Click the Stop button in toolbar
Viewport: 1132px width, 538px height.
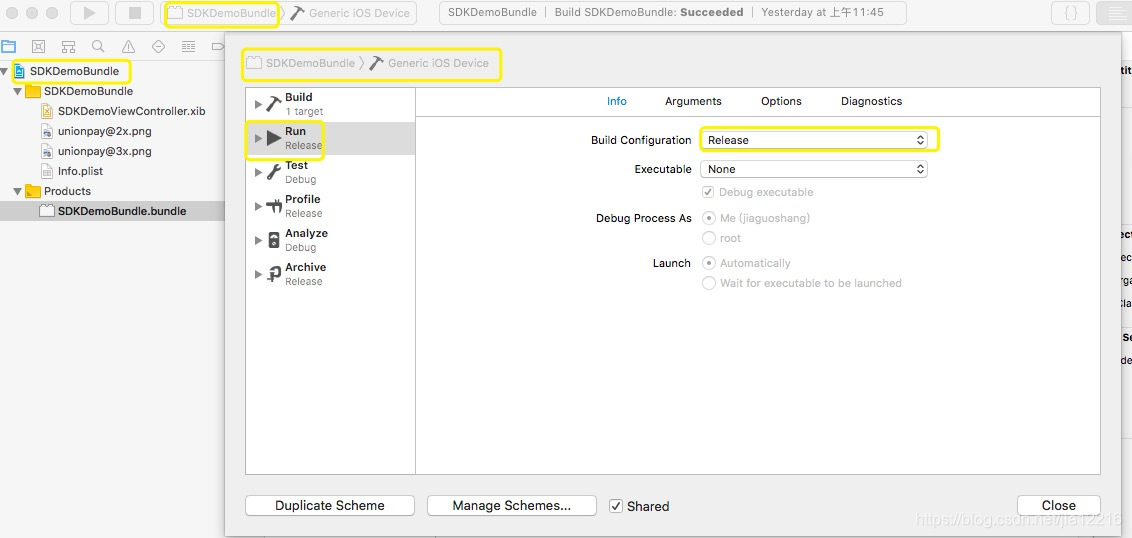(135, 12)
